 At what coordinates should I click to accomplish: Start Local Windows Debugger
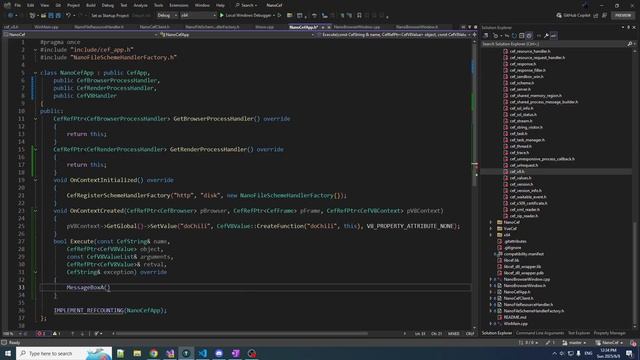click(248, 16)
